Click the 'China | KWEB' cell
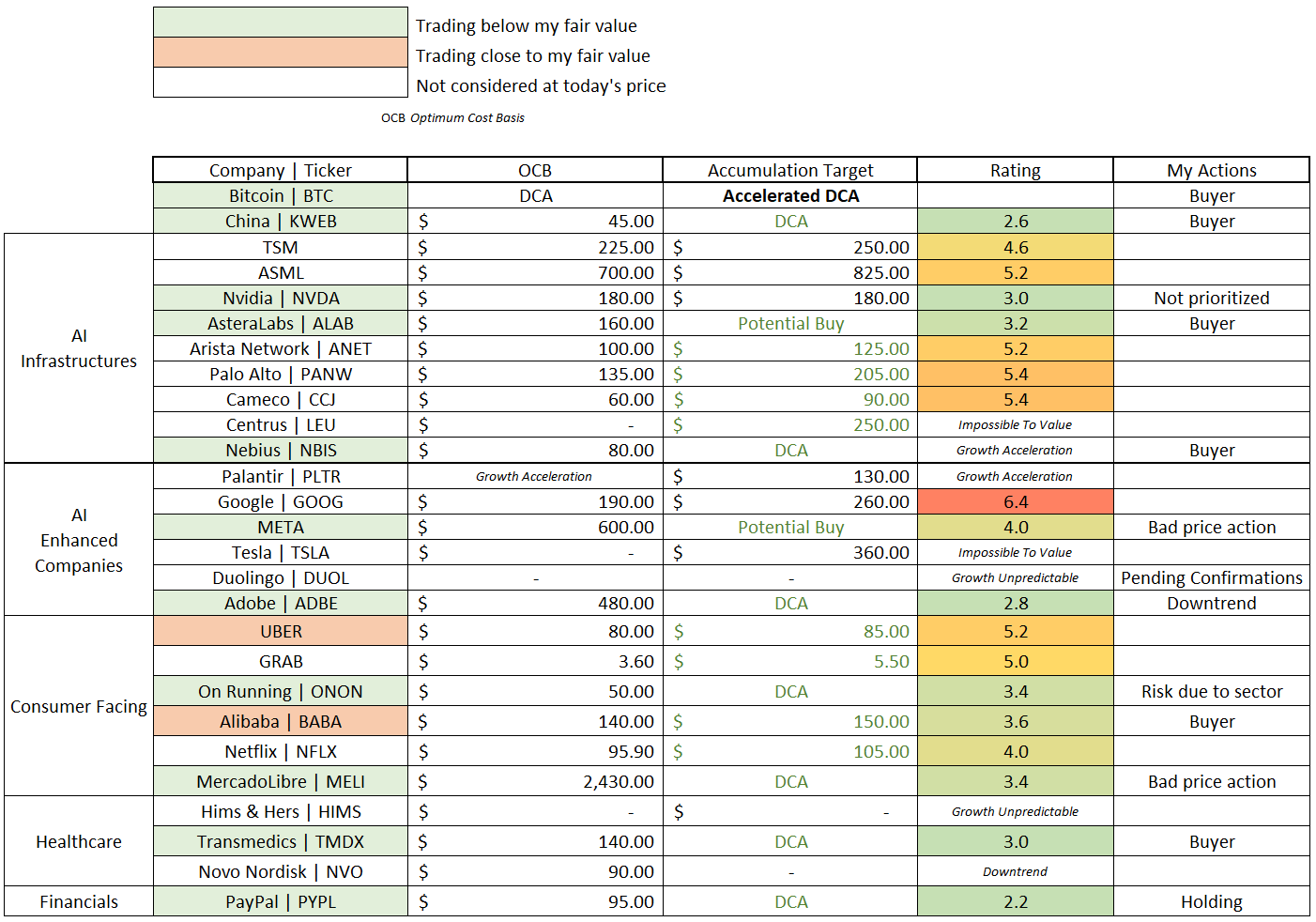The width and height of the screenshot is (1316, 922). tap(281, 221)
